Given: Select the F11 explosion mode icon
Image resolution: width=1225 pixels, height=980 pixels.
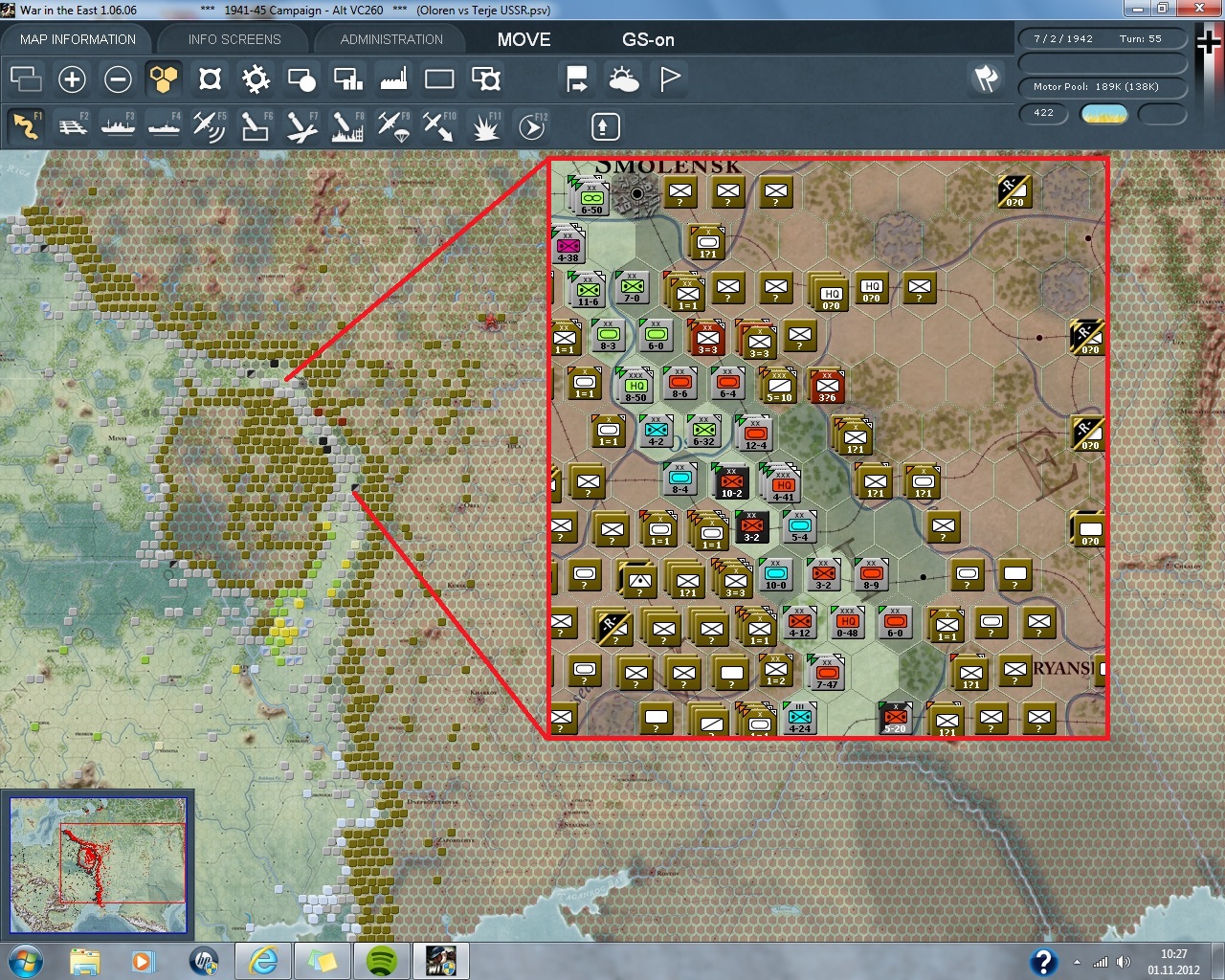Looking at the screenshot, I should 485,126.
